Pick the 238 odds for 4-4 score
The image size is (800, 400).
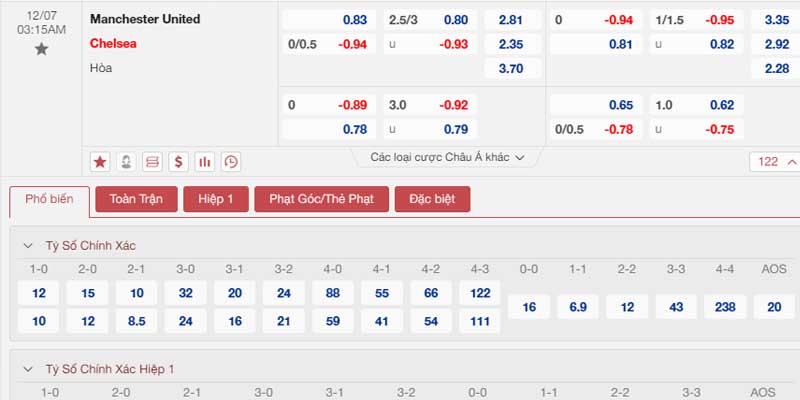pyautogui.click(x=725, y=307)
